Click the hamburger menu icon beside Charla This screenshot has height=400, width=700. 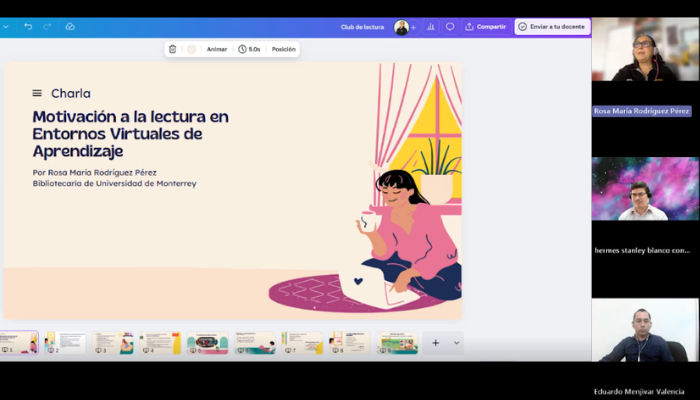tap(37, 93)
